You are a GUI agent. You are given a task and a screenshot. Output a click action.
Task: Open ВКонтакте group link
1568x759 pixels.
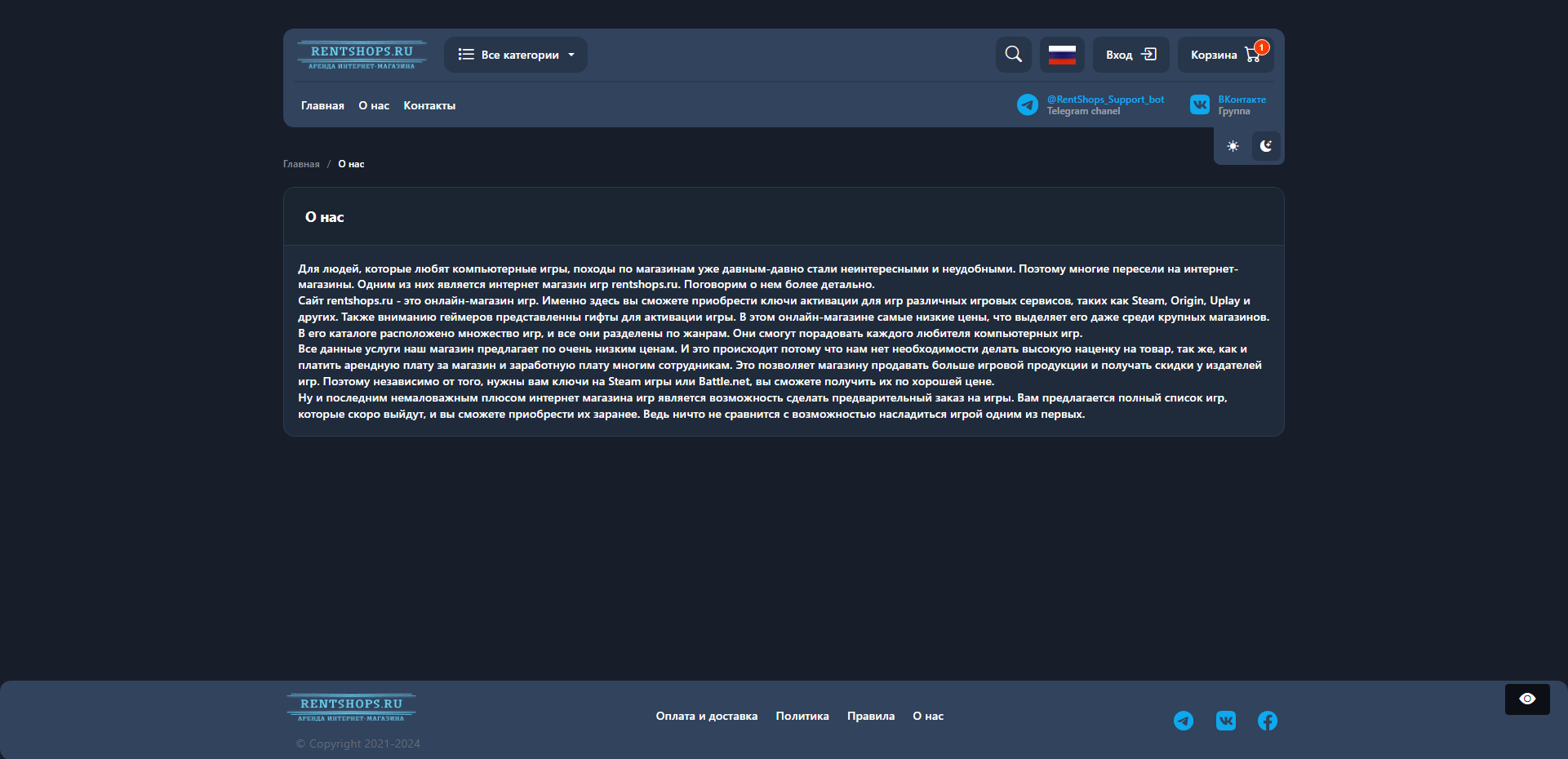tap(1242, 100)
